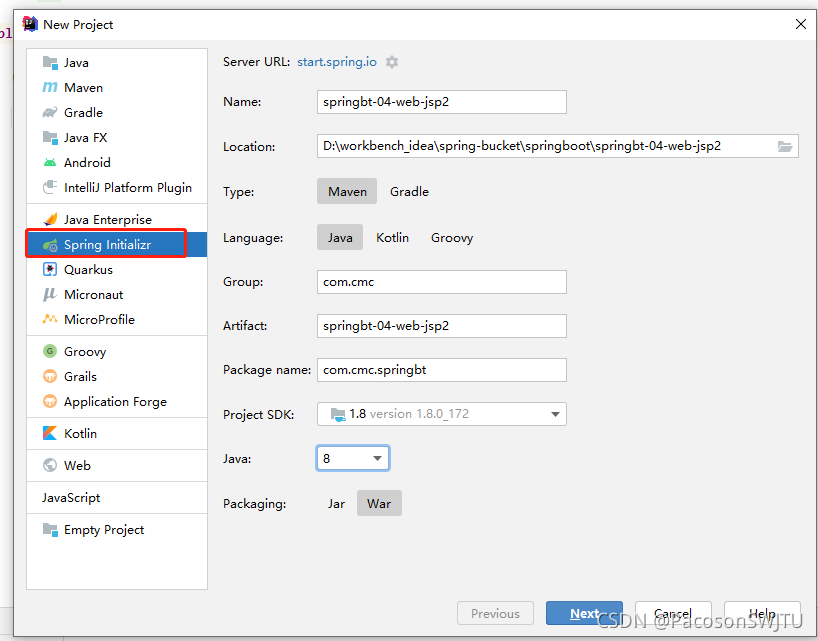The height and width of the screenshot is (641, 818).
Task: Switch Language to Kotlin
Action: [x=392, y=238]
